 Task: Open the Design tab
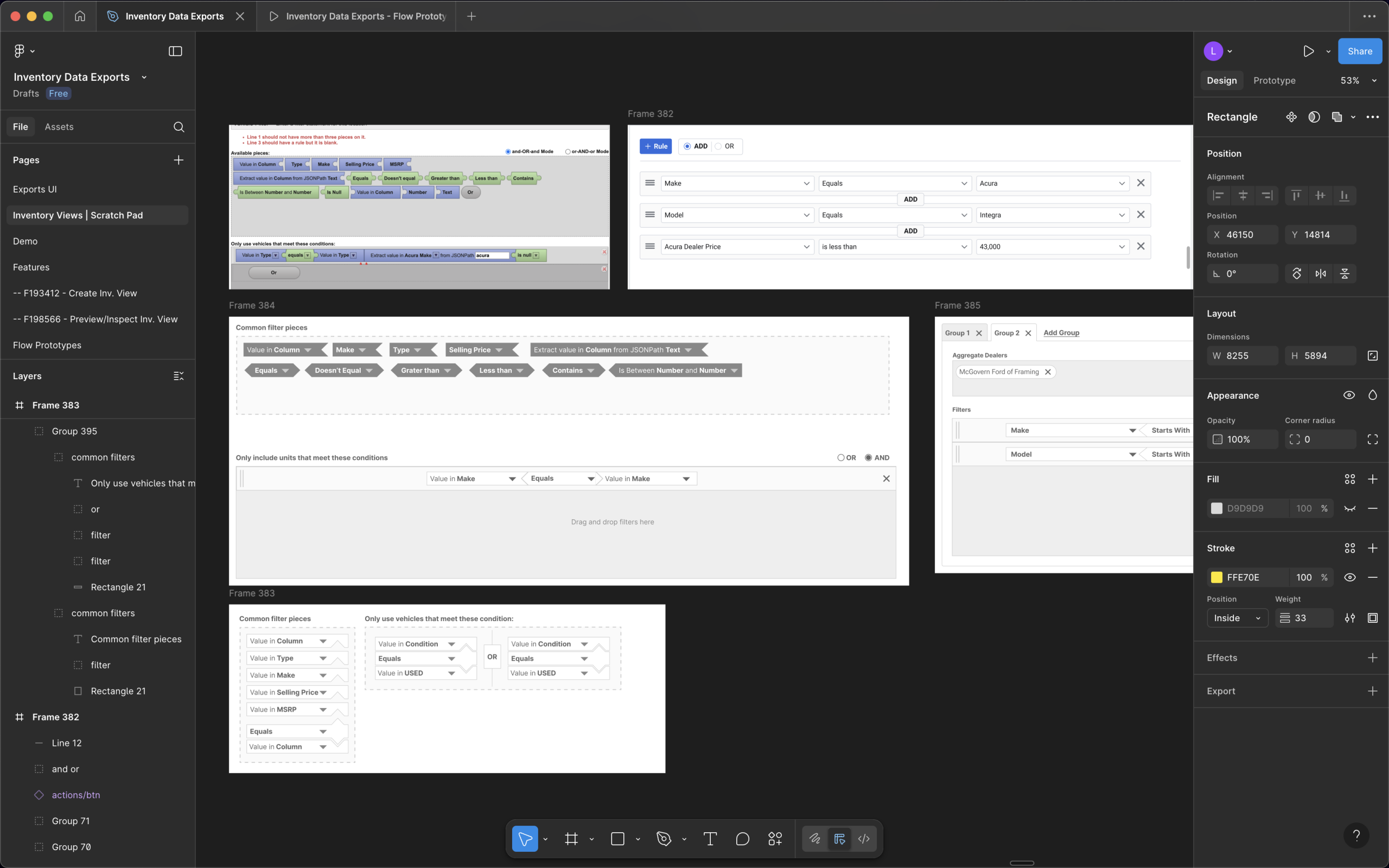tap(1221, 80)
